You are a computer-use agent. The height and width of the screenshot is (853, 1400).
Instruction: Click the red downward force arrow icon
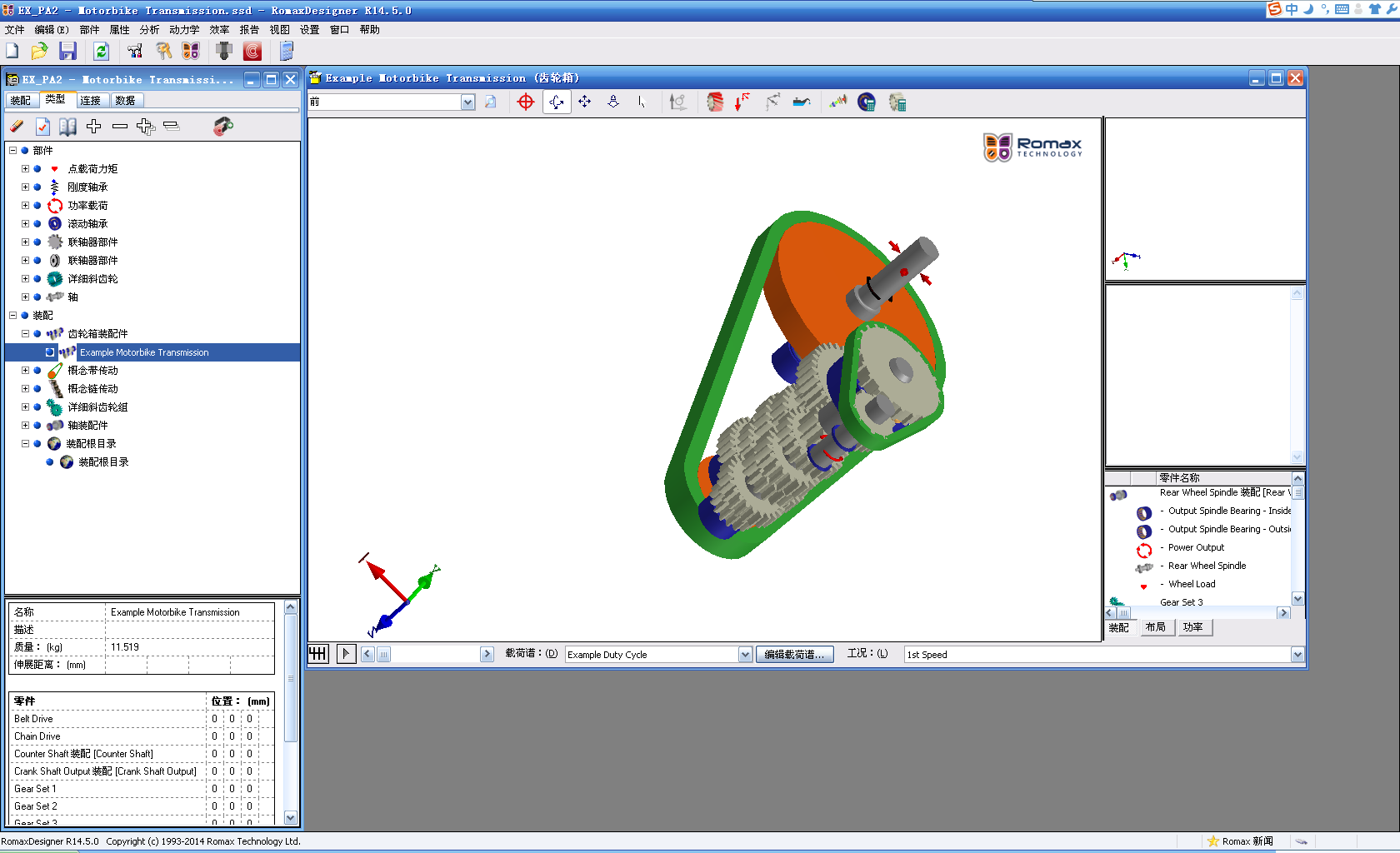point(742,102)
